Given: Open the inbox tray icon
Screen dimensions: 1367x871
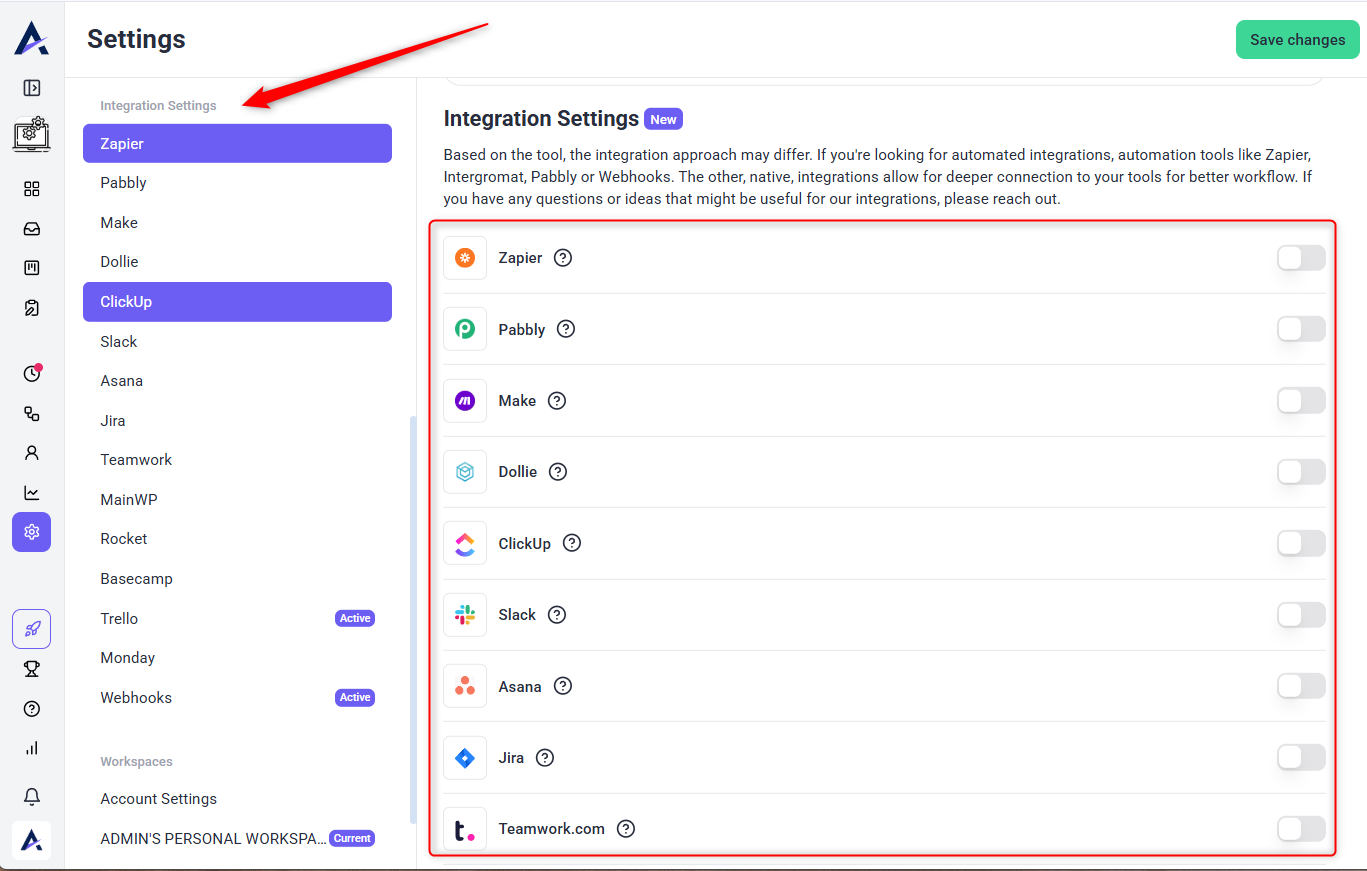Looking at the screenshot, I should tap(32, 229).
